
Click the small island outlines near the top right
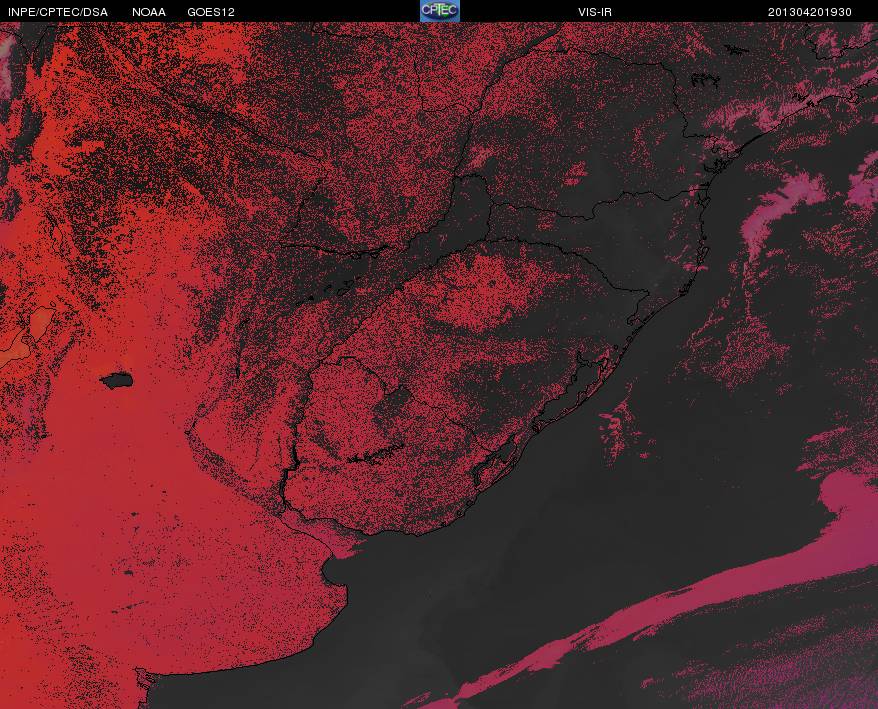pyautogui.click(x=706, y=80)
